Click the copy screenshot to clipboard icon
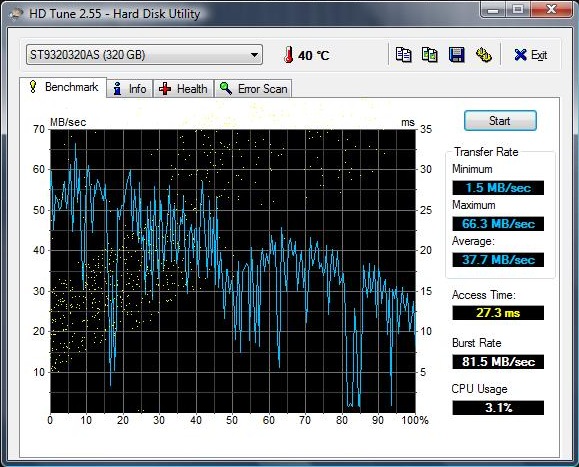Viewport: 579px width, 467px height. coord(429,55)
